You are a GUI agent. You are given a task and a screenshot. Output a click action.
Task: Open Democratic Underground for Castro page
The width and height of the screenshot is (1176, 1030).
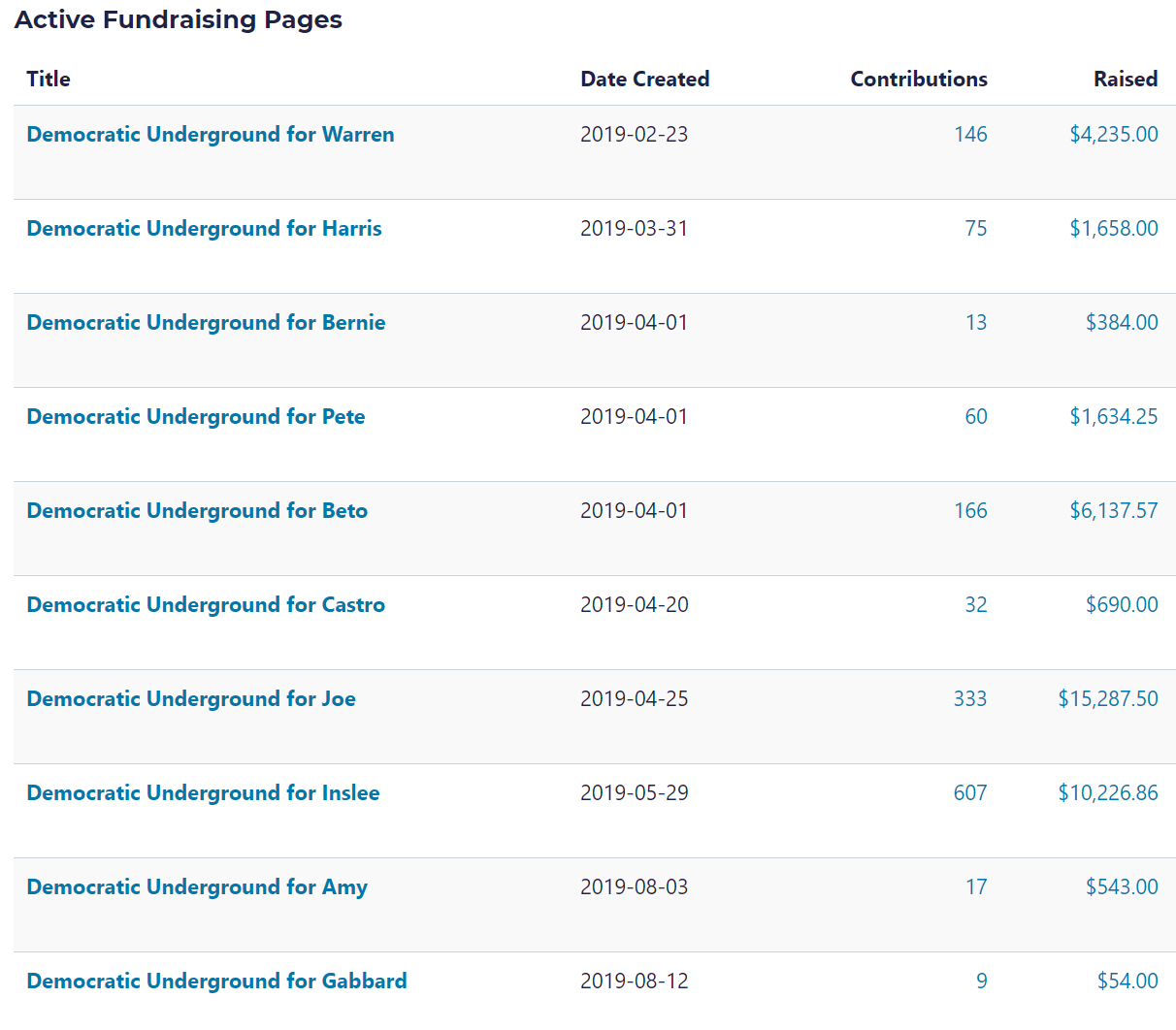point(206,605)
